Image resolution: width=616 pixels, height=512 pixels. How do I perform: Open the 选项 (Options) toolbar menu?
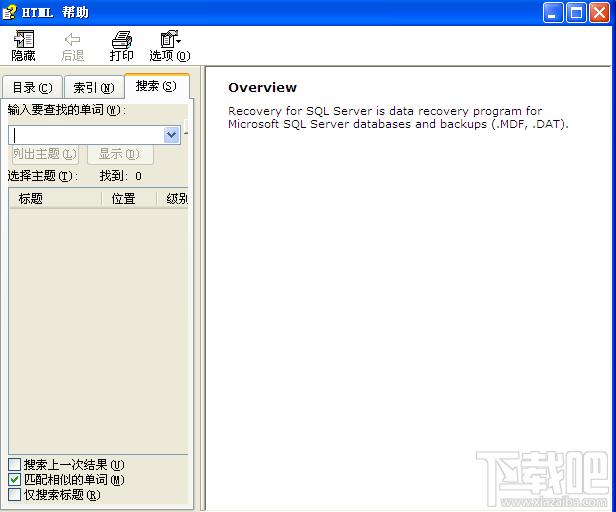170,46
